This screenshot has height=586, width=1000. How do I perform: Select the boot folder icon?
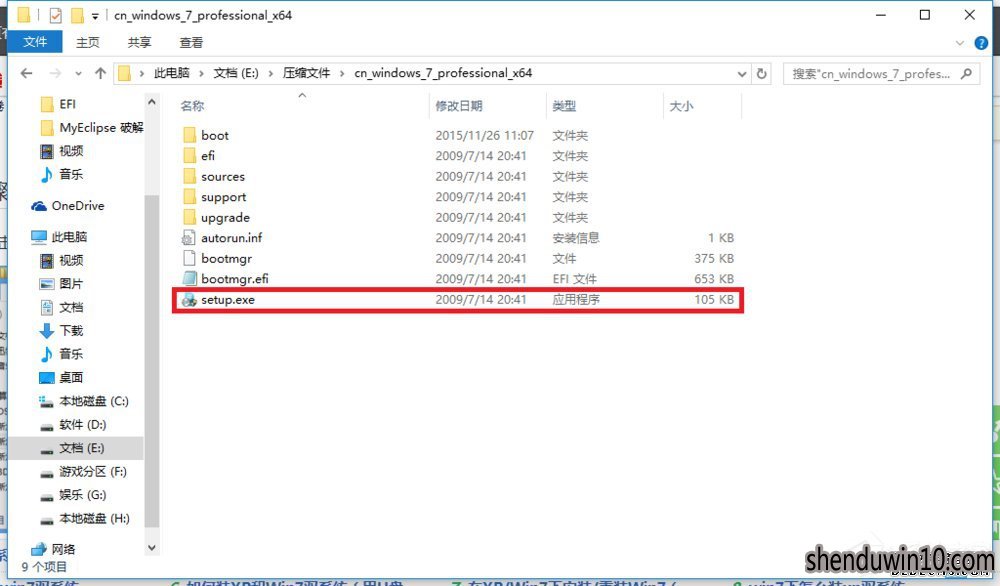(189, 135)
